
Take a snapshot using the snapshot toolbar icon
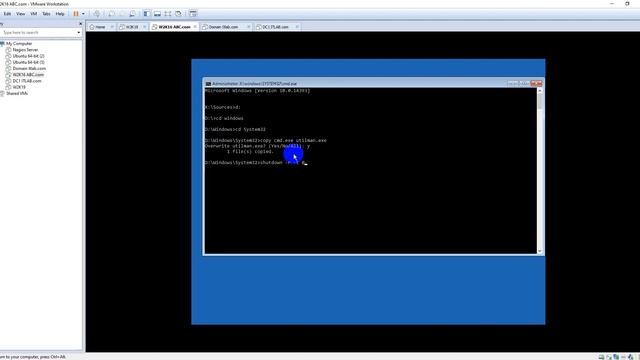(x=111, y=13)
